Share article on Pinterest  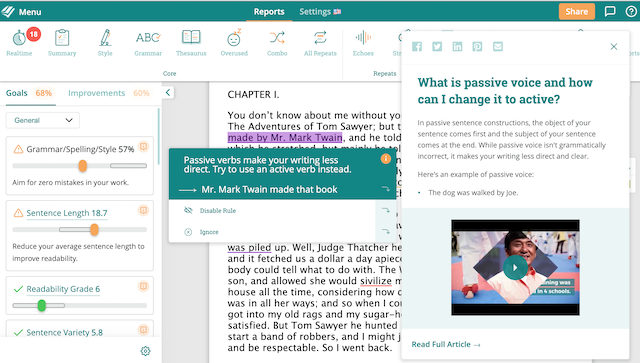pos(477,47)
